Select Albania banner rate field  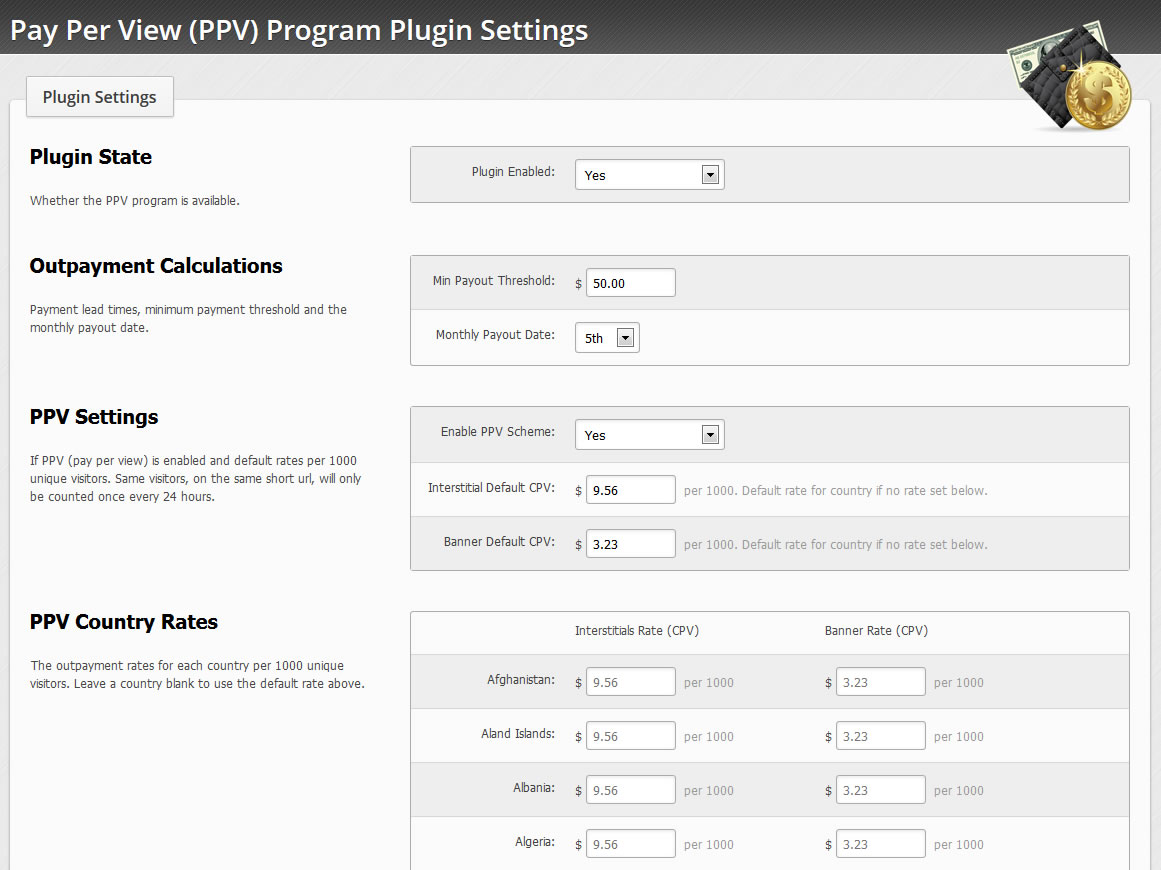880,790
